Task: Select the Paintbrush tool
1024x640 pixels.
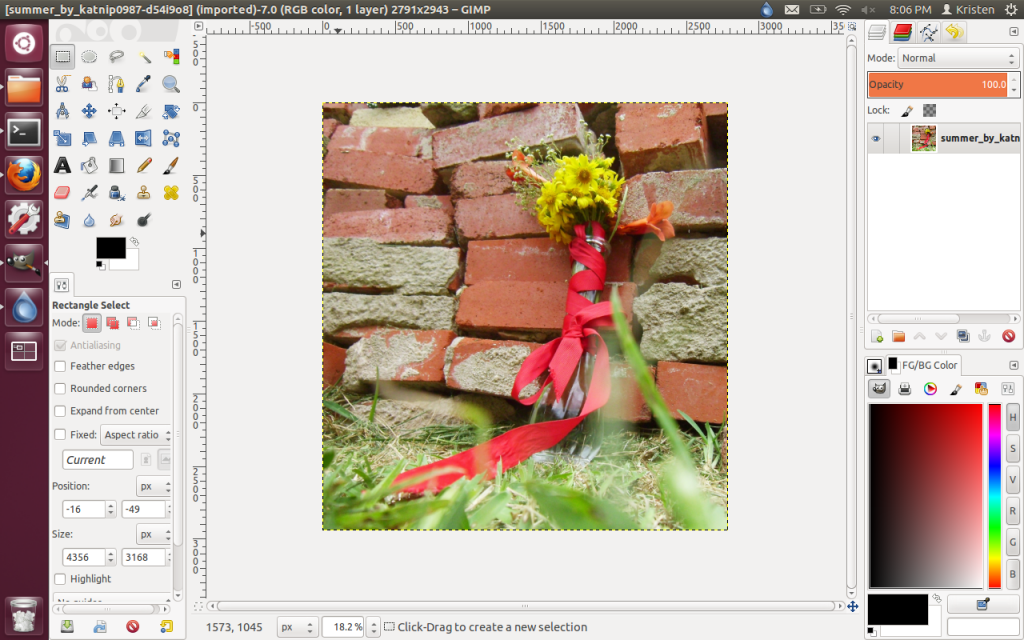Action: (171, 165)
